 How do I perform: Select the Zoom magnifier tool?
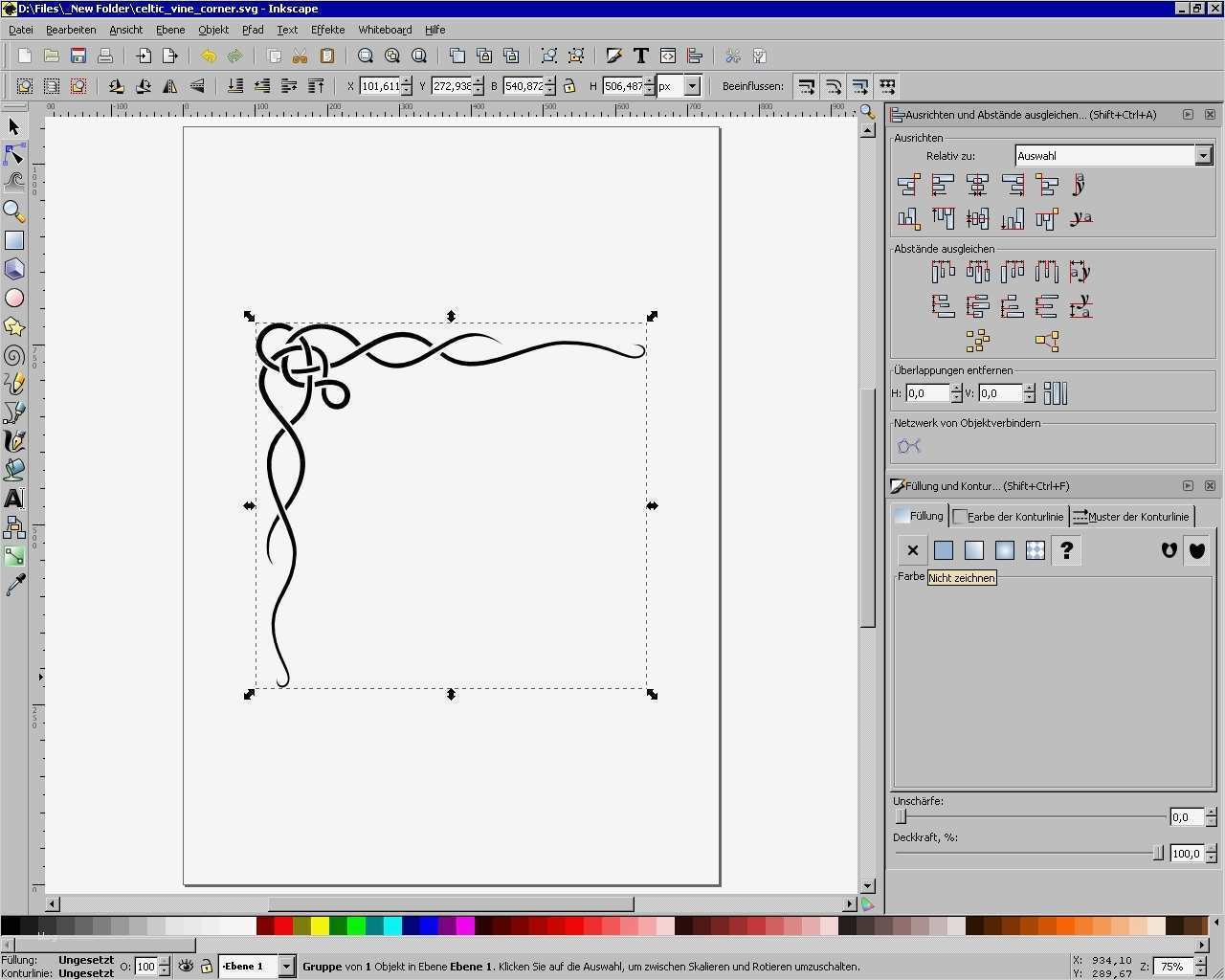14,212
